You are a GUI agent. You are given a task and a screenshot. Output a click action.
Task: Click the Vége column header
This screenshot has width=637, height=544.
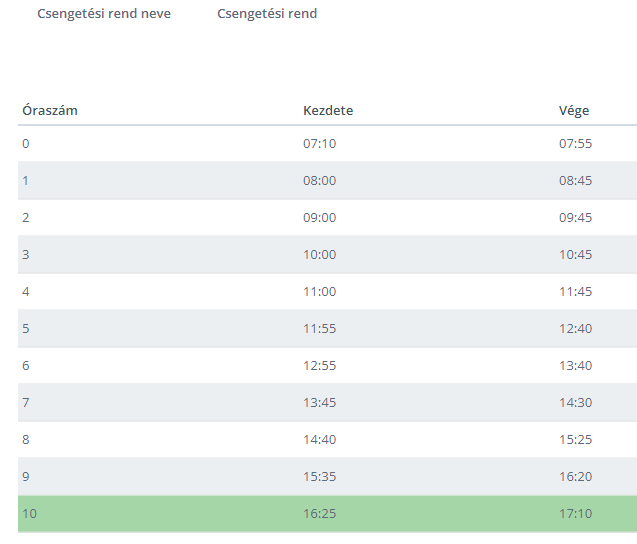pos(574,111)
